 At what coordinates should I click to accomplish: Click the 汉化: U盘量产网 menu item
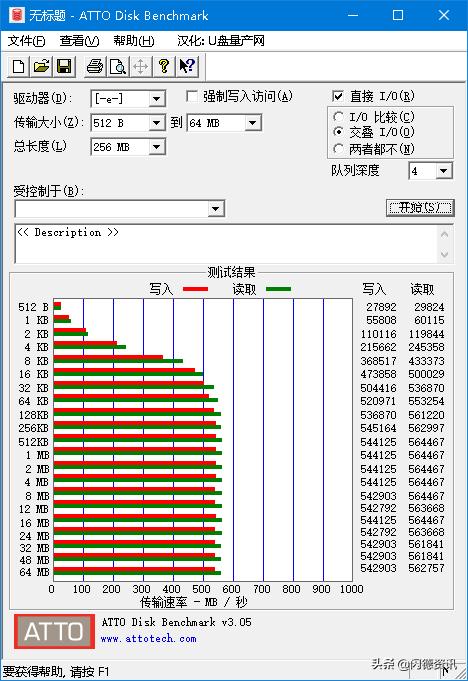221,41
